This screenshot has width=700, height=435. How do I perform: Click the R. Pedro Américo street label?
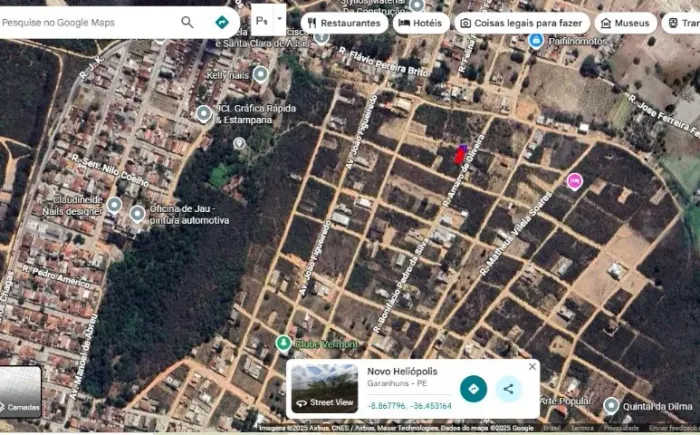[x=56, y=276]
